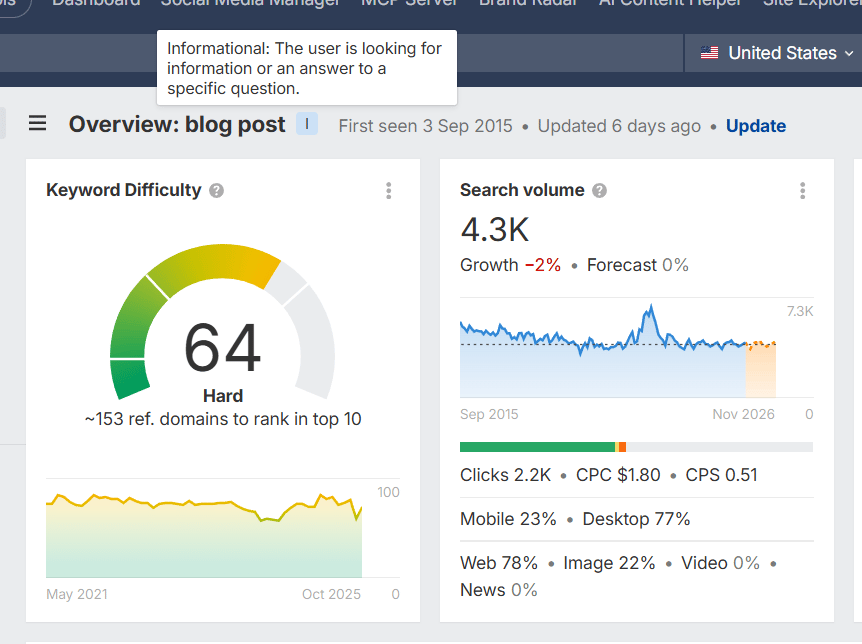The image size is (862, 644).
Task: Click the United States flag icon
Action: click(709, 53)
